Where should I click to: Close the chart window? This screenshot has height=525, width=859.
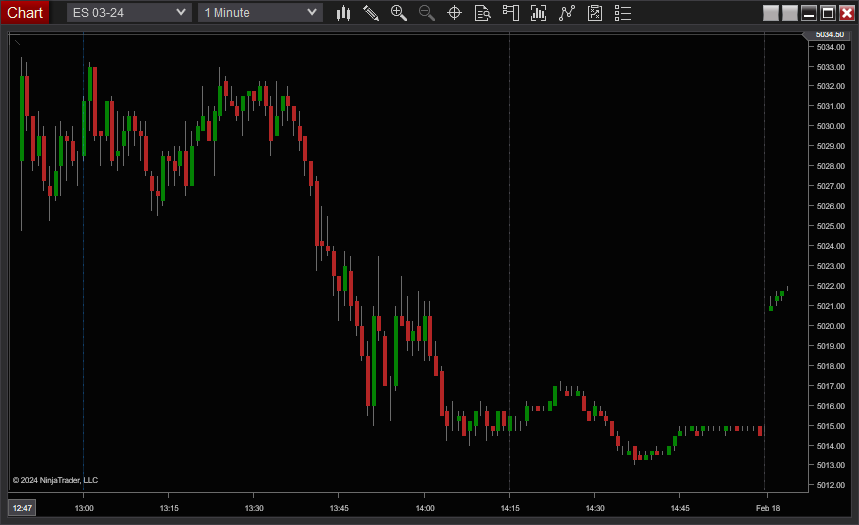847,13
